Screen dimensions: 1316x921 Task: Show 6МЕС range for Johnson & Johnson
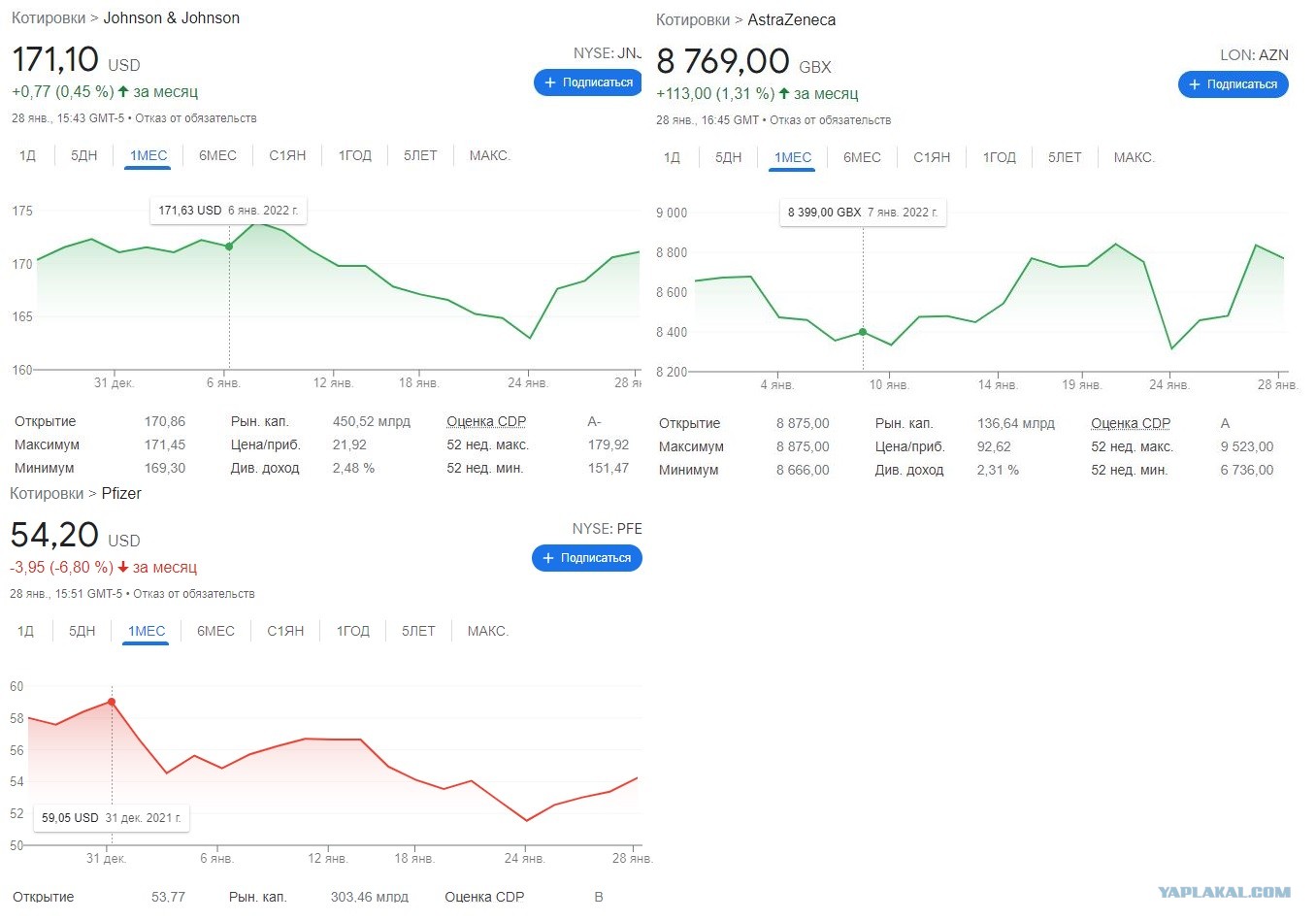pos(217,155)
